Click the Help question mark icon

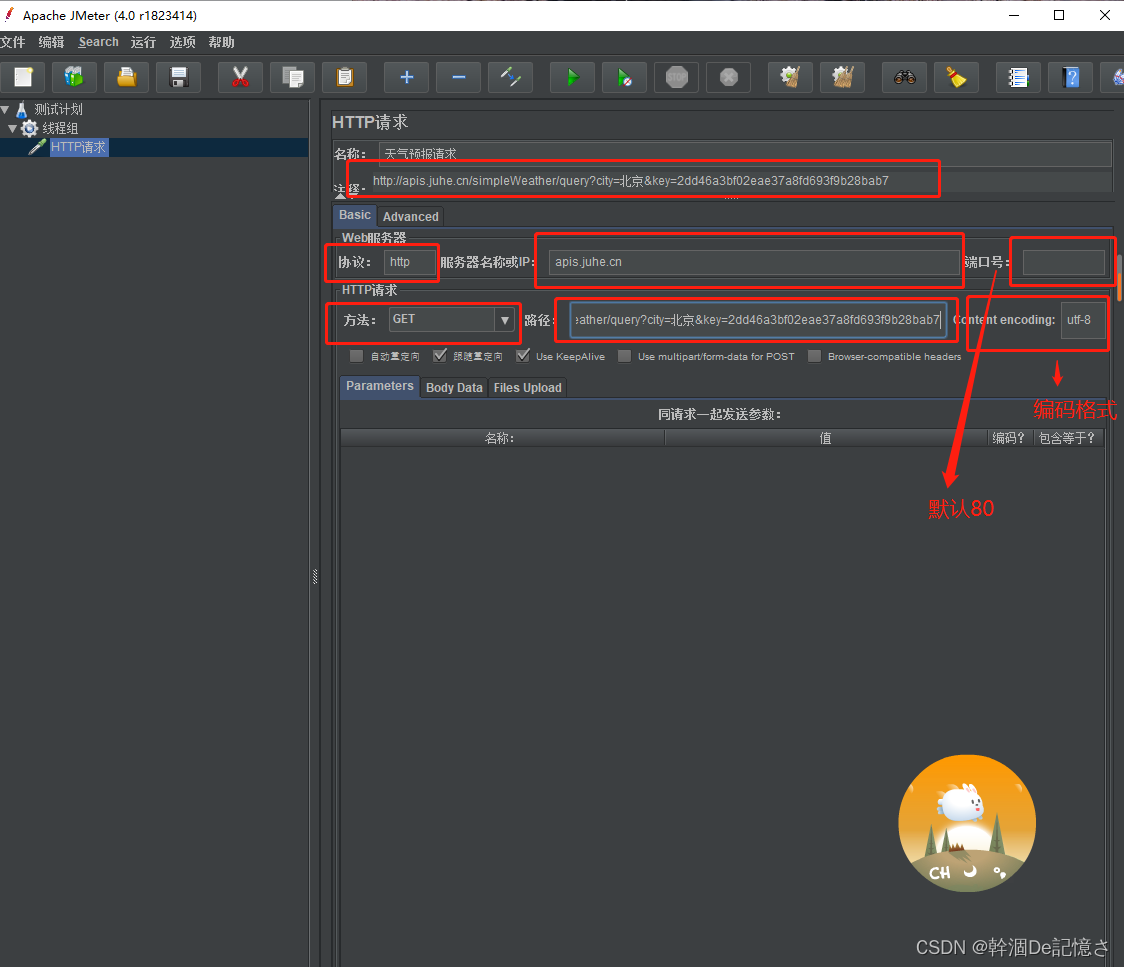pos(1070,77)
